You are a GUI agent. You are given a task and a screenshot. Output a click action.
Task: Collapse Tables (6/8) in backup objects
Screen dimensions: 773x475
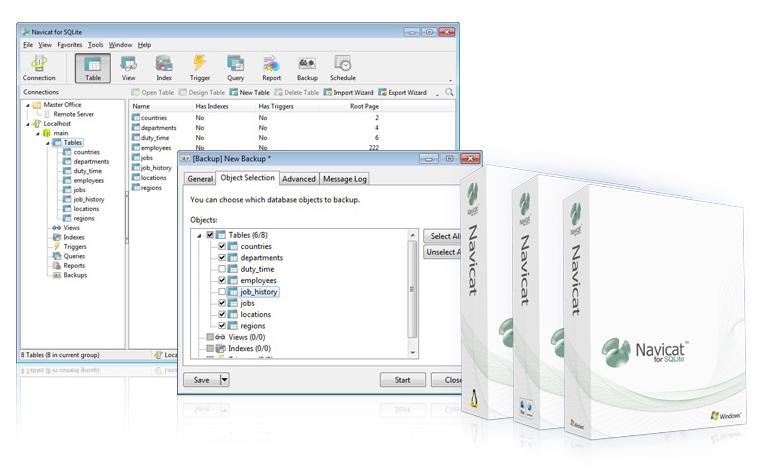pos(199,236)
